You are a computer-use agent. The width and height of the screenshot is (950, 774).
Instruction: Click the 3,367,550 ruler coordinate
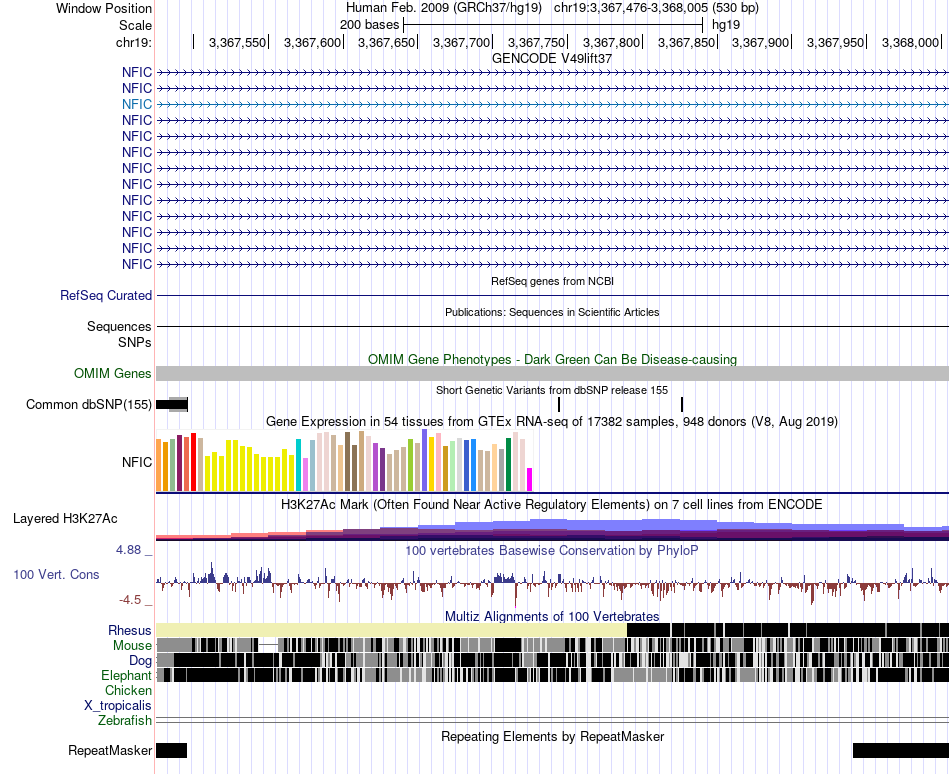click(238, 42)
